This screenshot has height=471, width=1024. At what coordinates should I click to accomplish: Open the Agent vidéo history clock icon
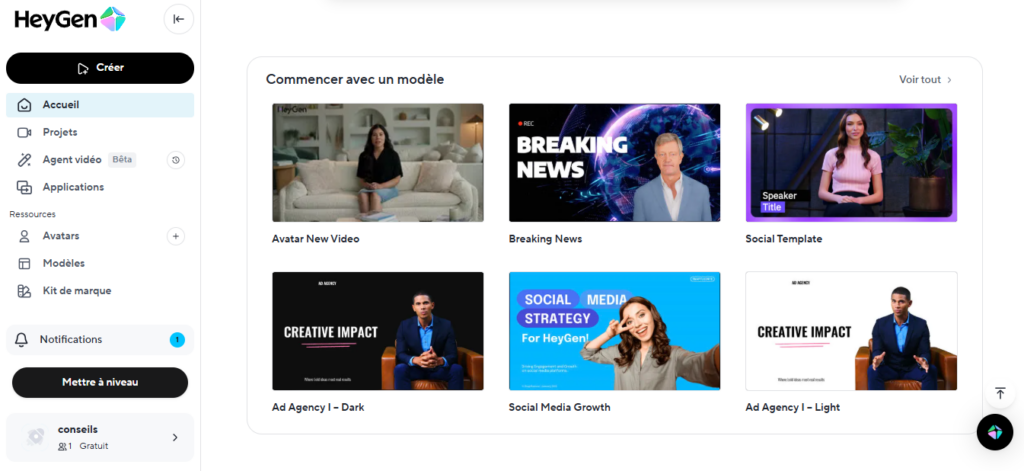point(175,160)
